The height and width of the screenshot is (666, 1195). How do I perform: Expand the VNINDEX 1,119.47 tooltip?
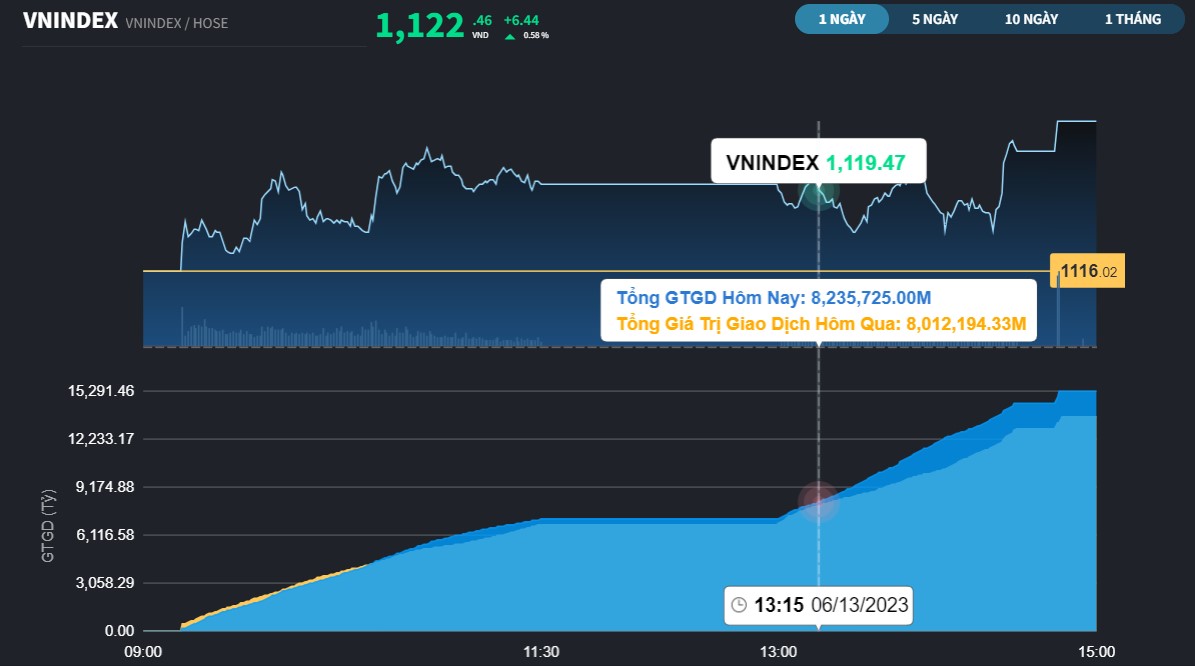818,161
